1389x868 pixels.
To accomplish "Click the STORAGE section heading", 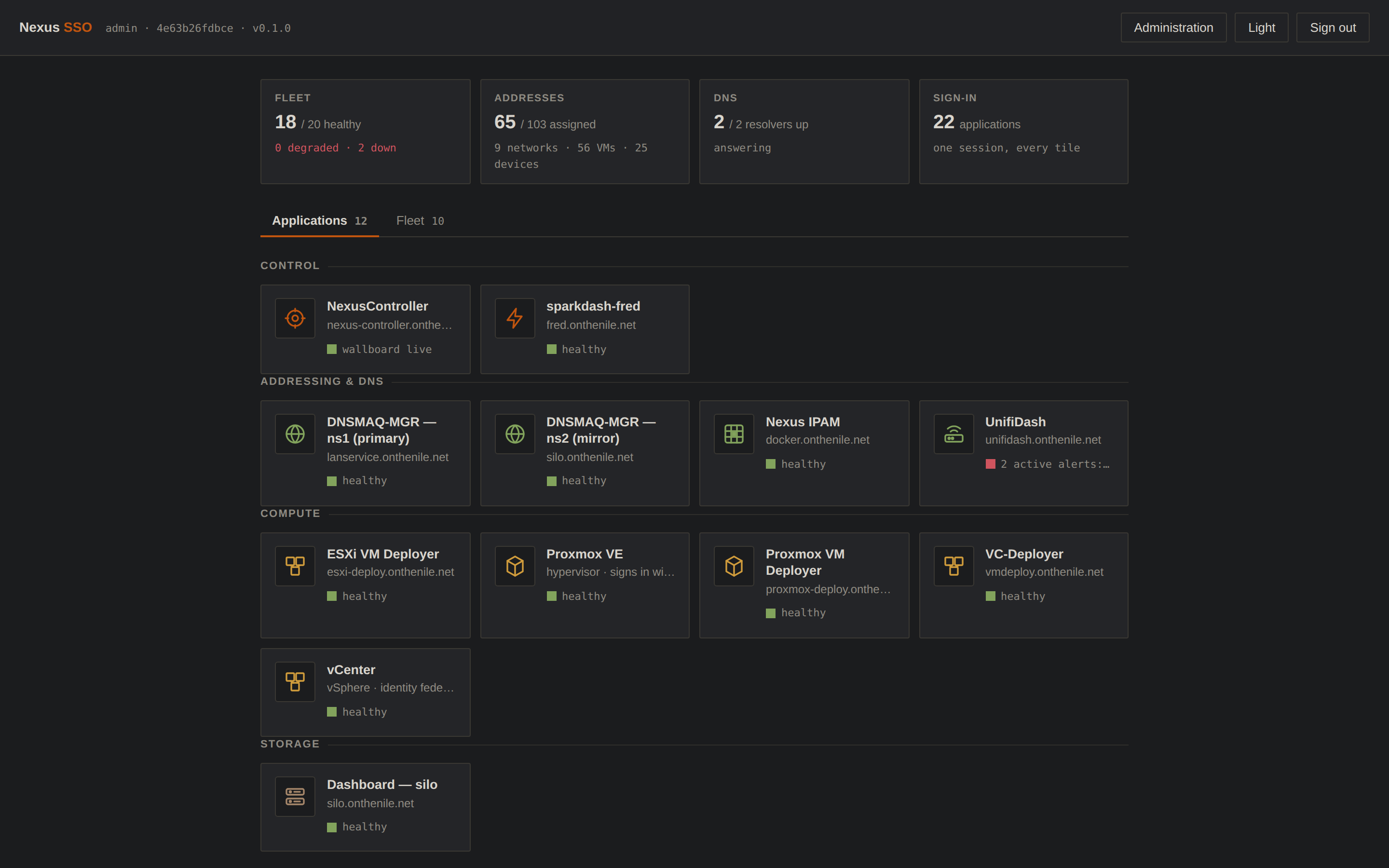I will click(x=290, y=744).
